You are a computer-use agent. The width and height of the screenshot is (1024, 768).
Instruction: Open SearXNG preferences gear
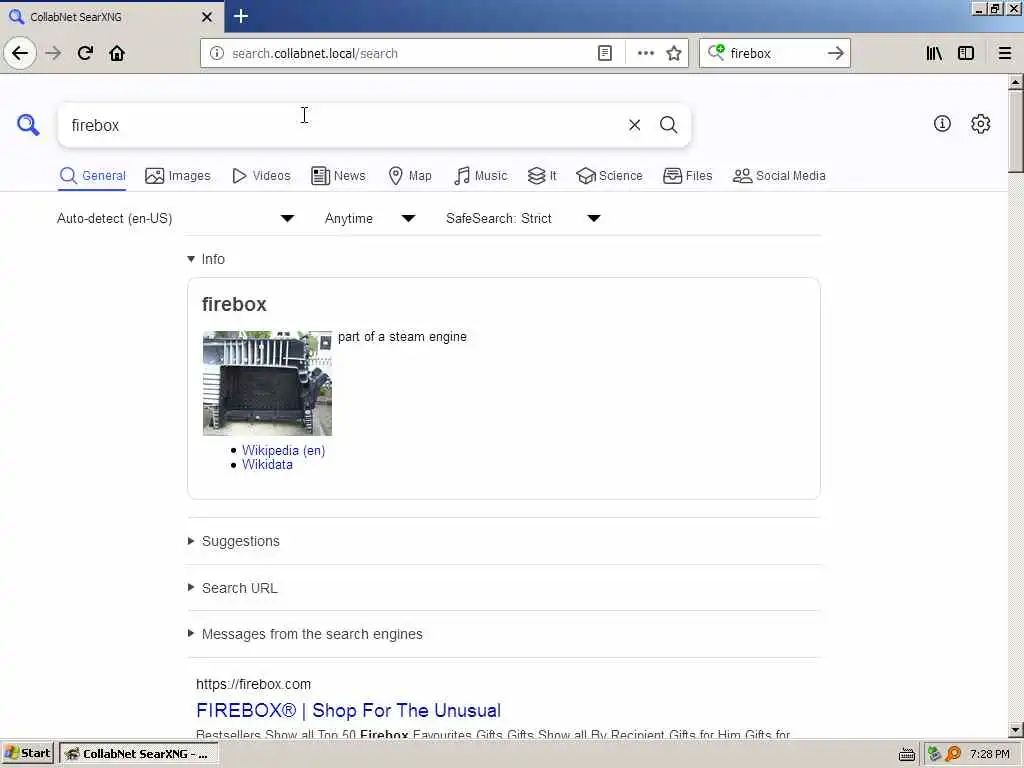(x=980, y=123)
